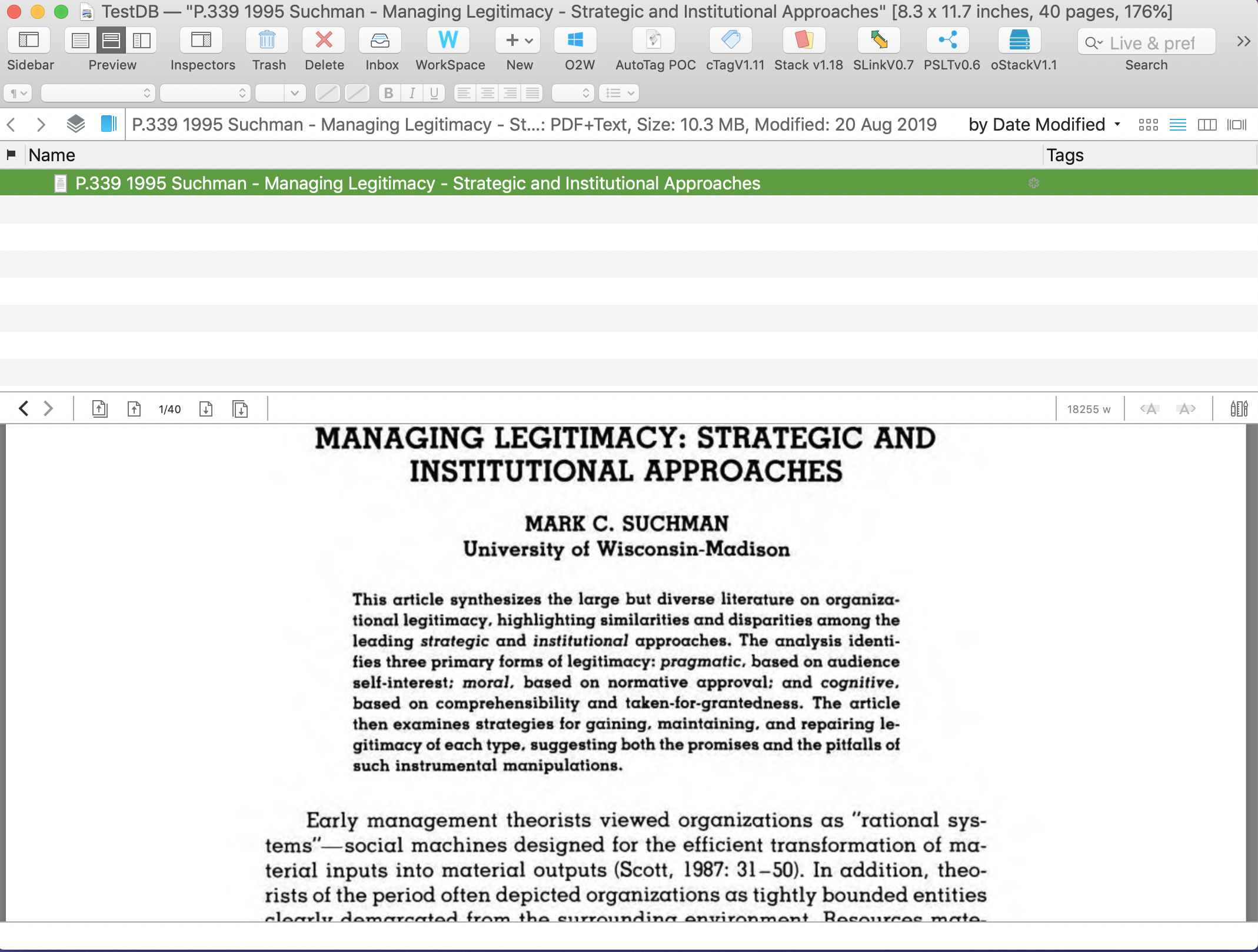Click the WorkSpace W icon
Image resolution: width=1258 pixels, height=952 pixels.
448,41
